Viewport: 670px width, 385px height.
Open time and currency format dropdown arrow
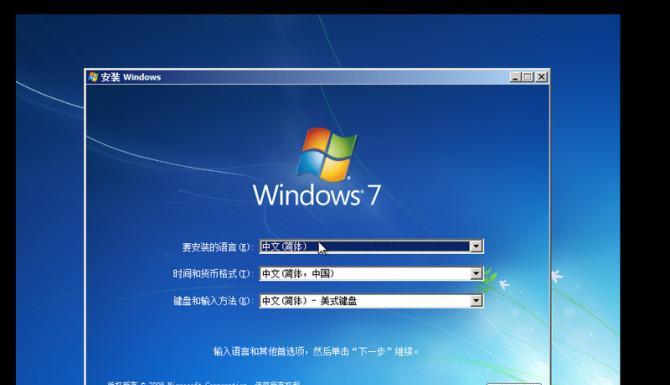tap(476, 273)
